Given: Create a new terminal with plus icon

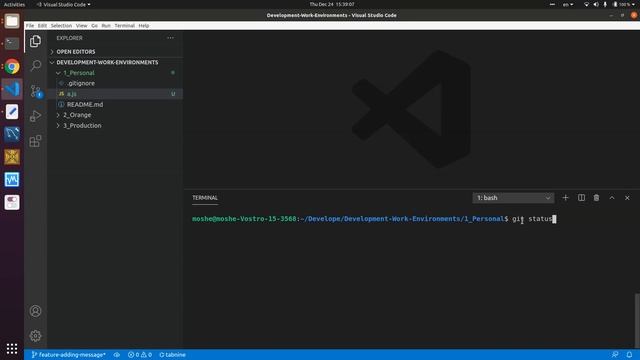Looking at the screenshot, I should click(565, 198).
